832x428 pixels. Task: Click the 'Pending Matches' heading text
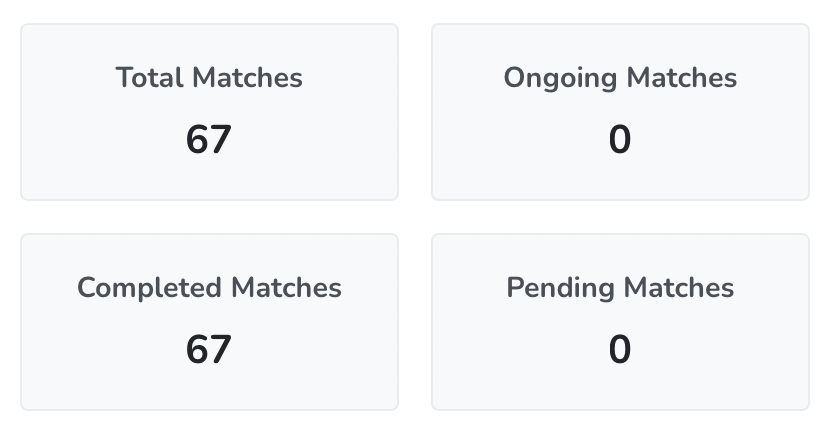(x=620, y=288)
